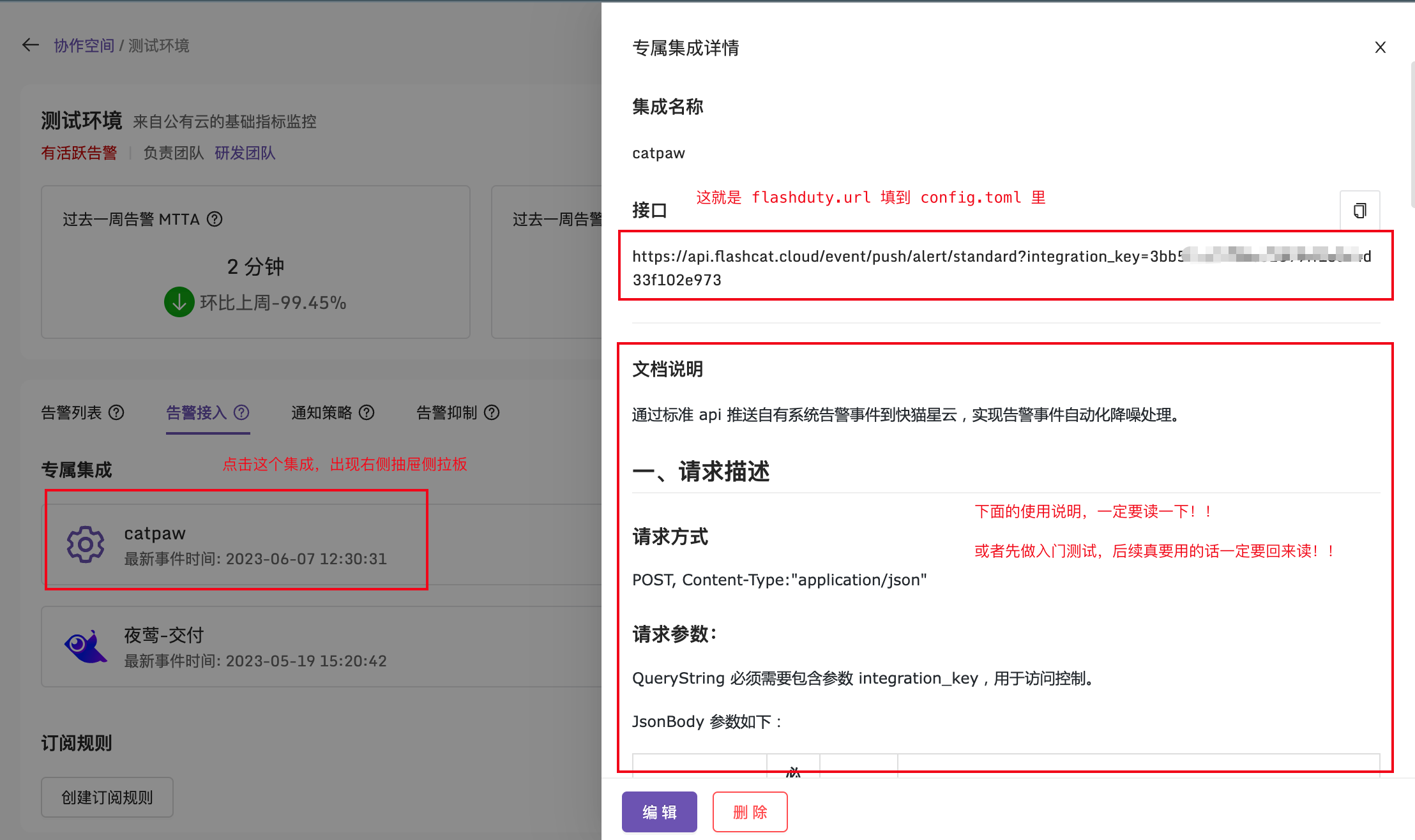
Task: Switch to the 告警列表 tab
Action: point(71,412)
